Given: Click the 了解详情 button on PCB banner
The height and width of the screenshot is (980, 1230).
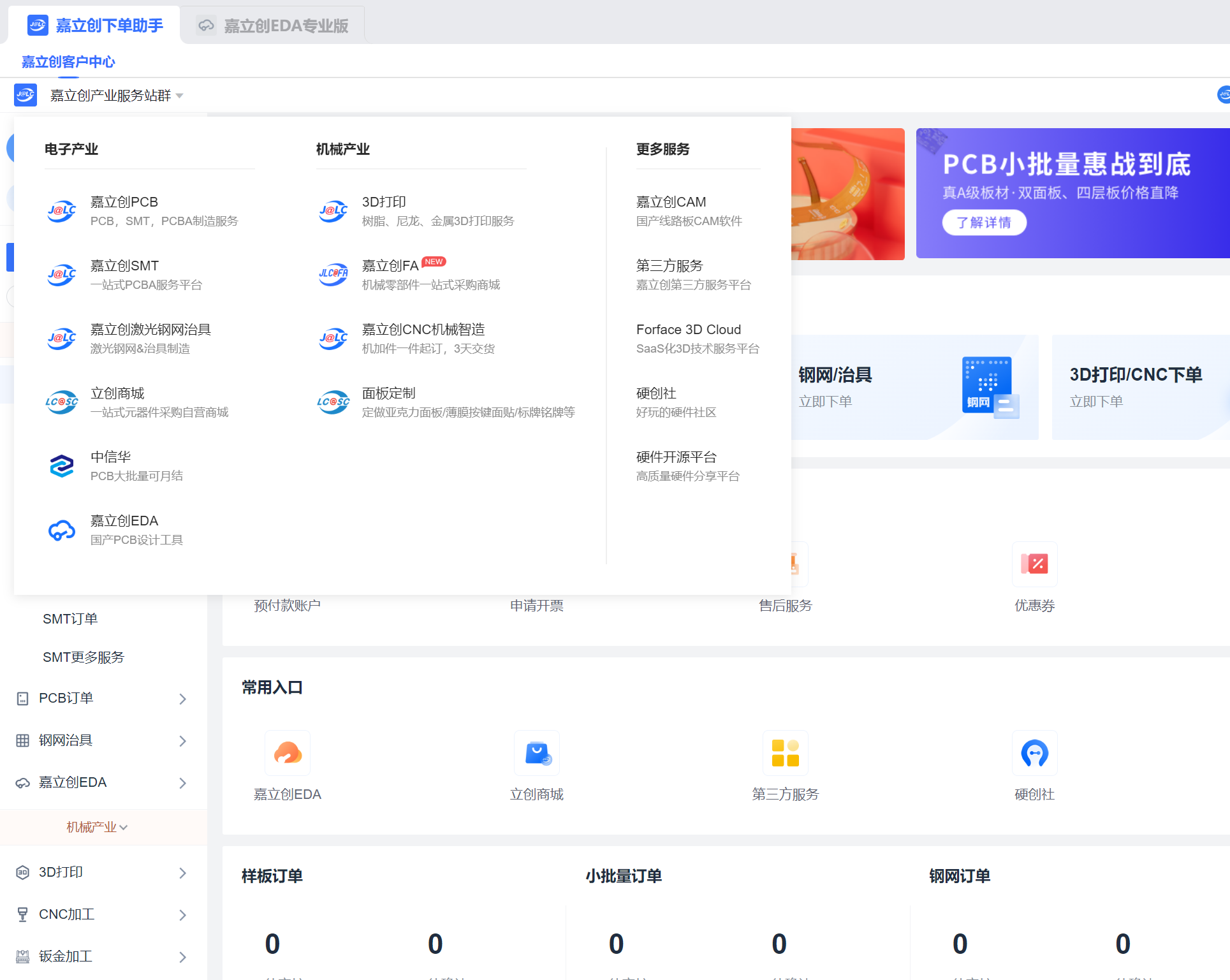Looking at the screenshot, I should [x=984, y=223].
